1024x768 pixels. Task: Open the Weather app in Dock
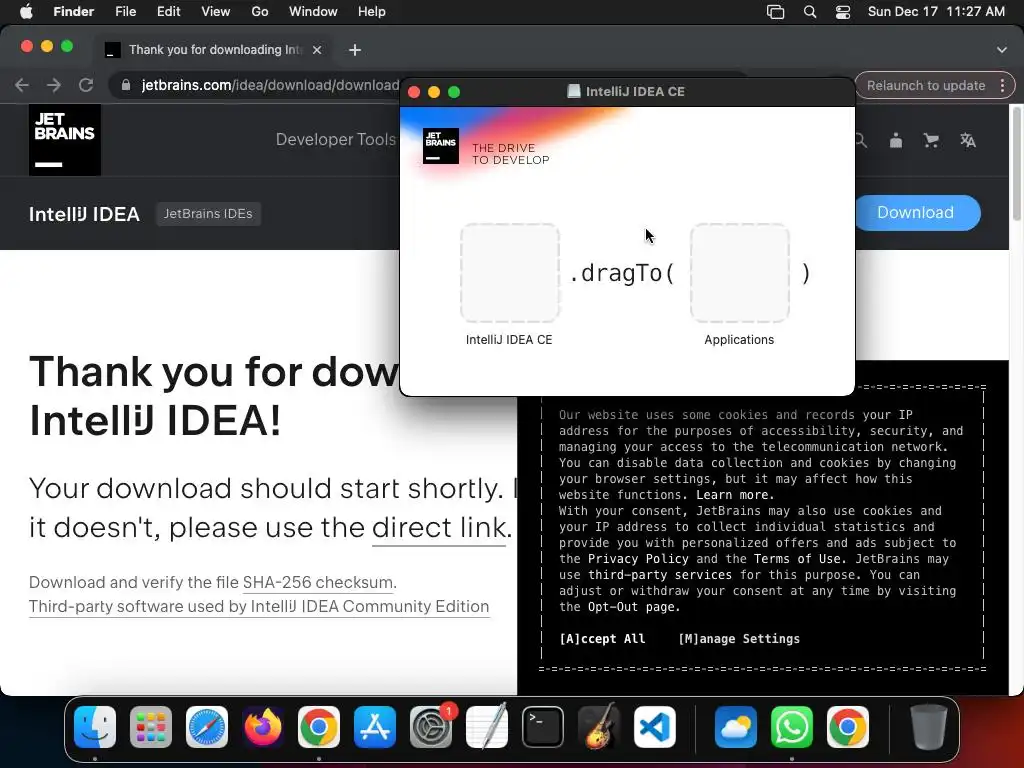click(735, 727)
